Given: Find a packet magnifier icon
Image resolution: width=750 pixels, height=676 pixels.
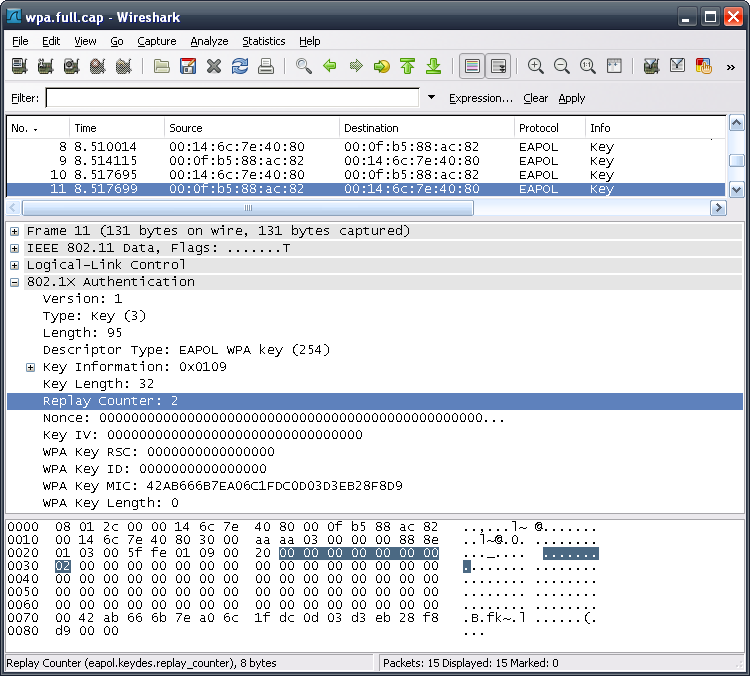Looking at the screenshot, I should point(304,66).
